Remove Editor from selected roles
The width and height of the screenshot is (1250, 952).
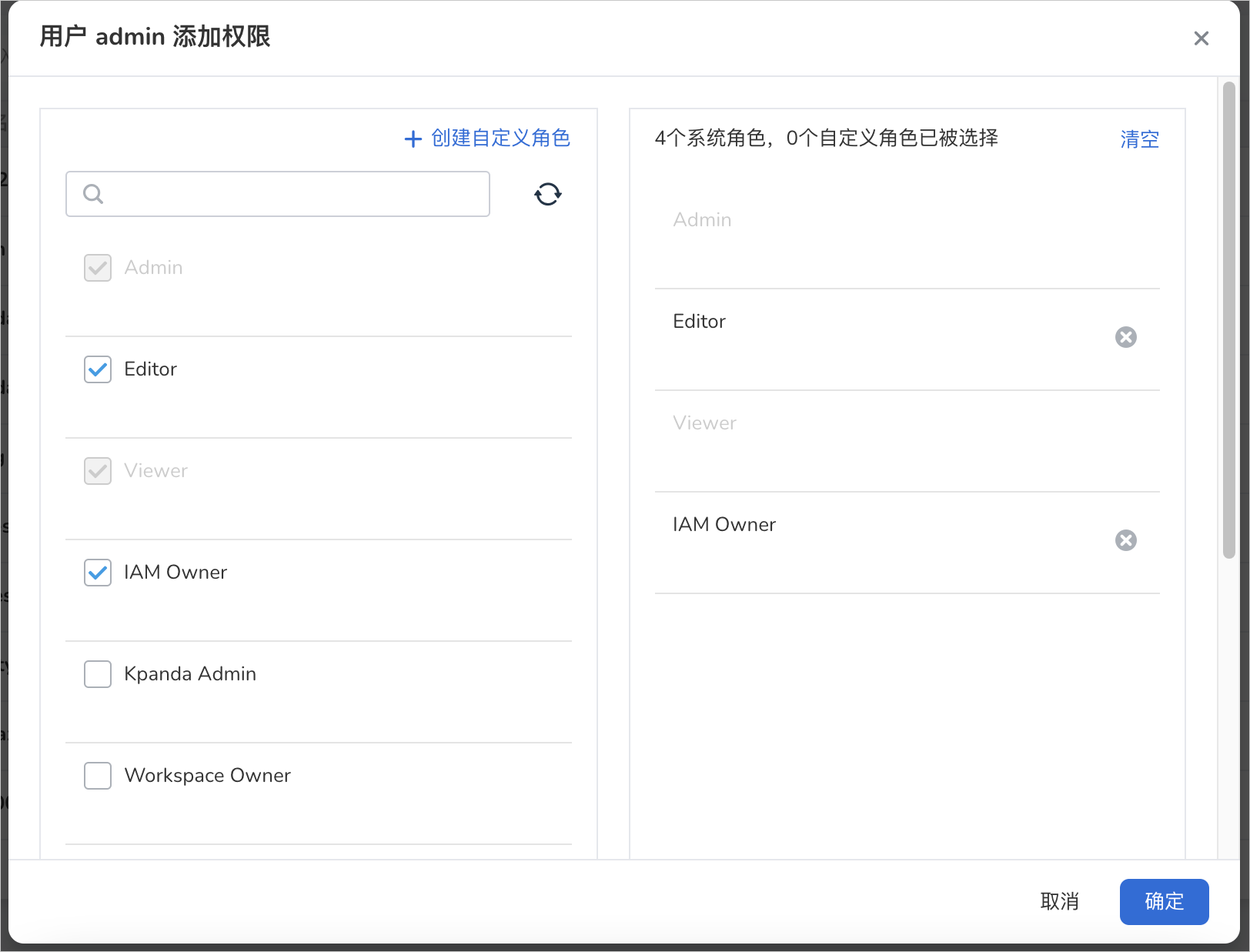click(x=1125, y=337)
